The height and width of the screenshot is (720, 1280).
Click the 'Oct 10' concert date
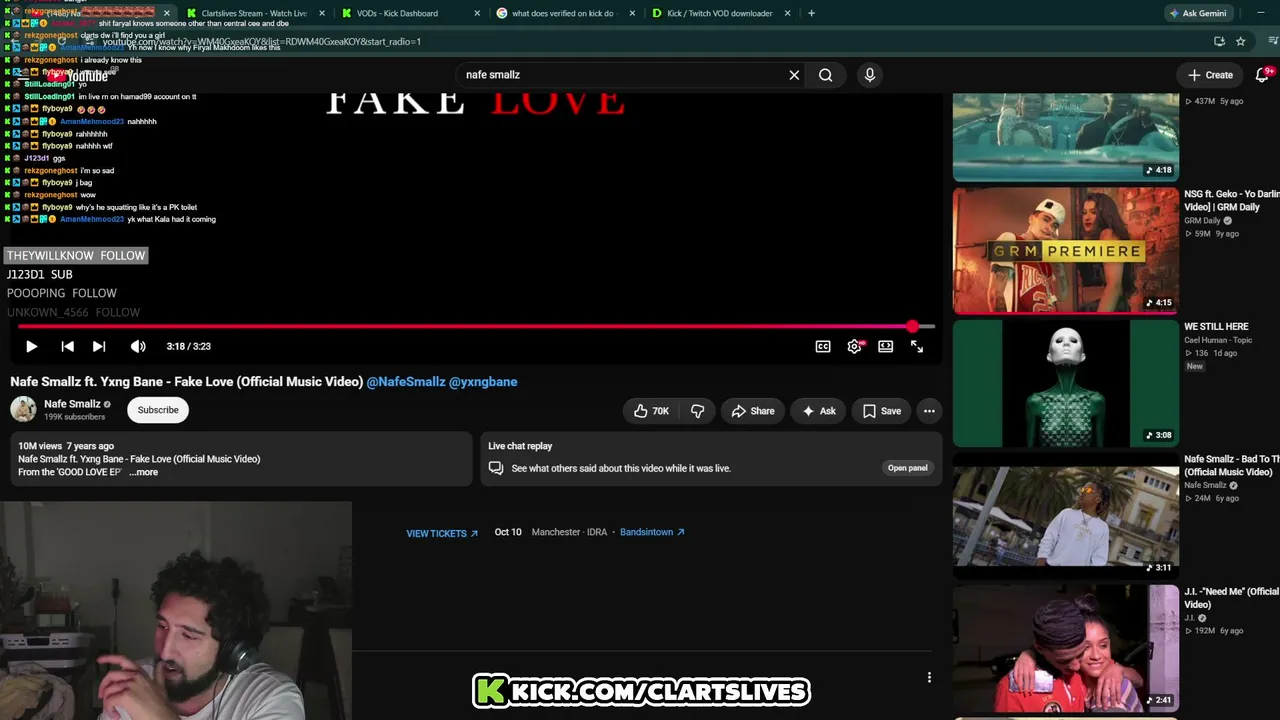[x=508, y=532]
